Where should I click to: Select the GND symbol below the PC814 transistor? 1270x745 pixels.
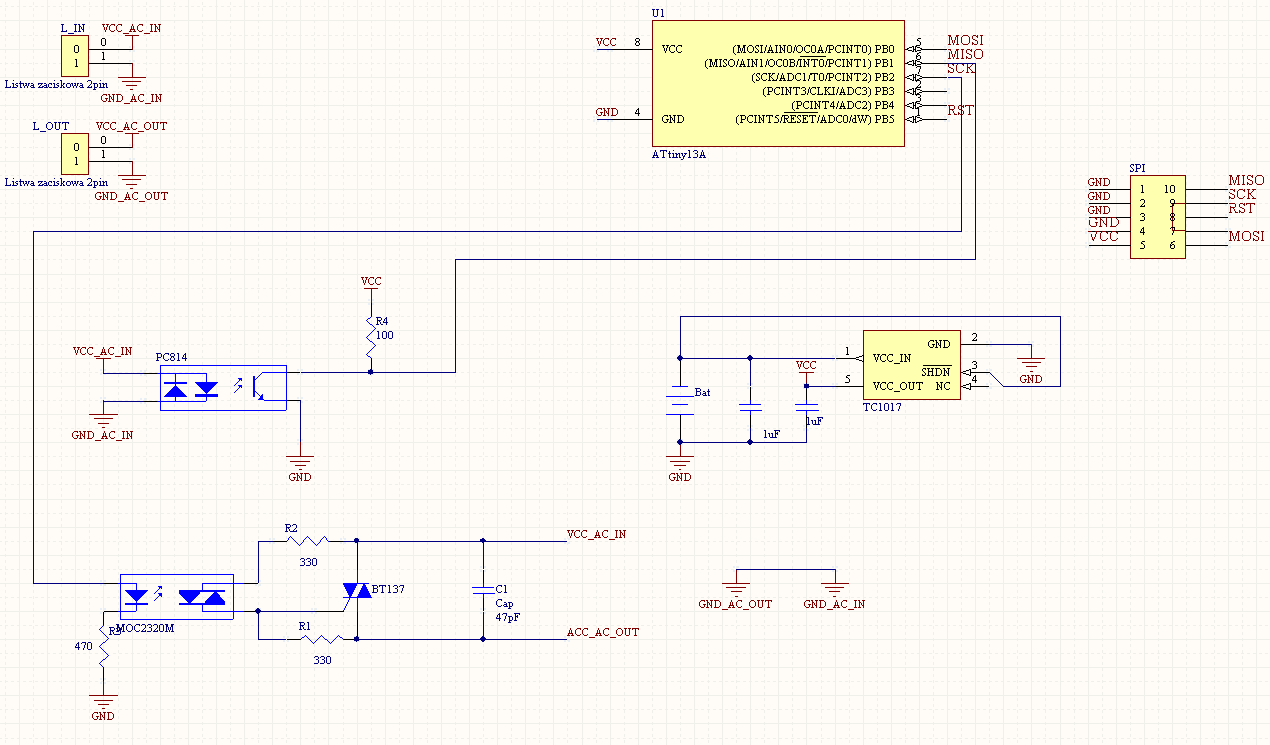[299, 463]
